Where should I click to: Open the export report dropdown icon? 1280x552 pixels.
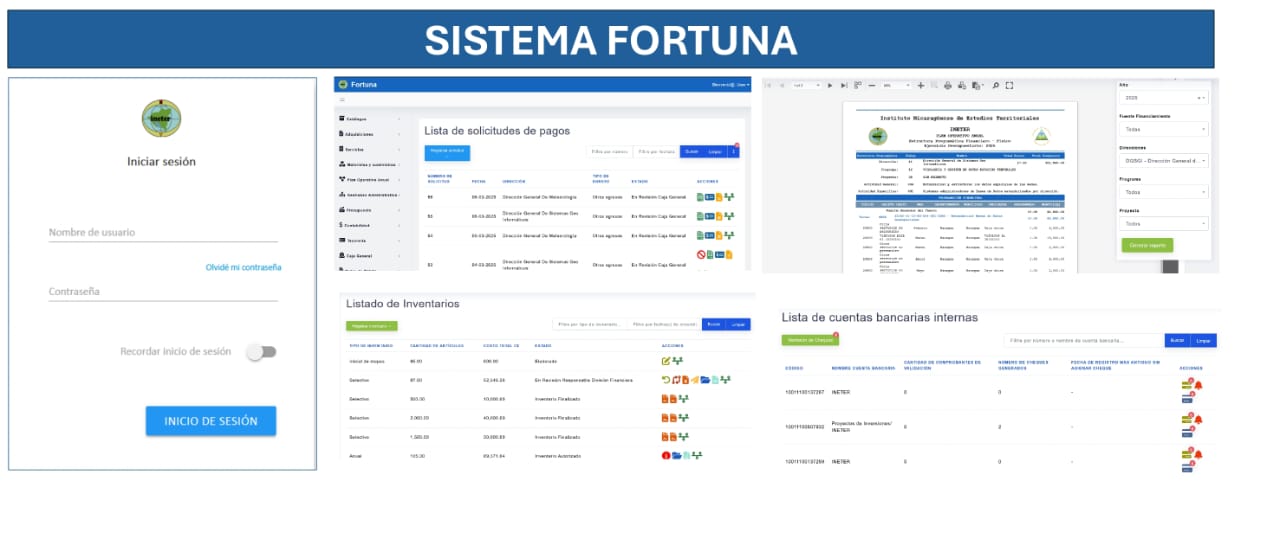click(976, 85)
